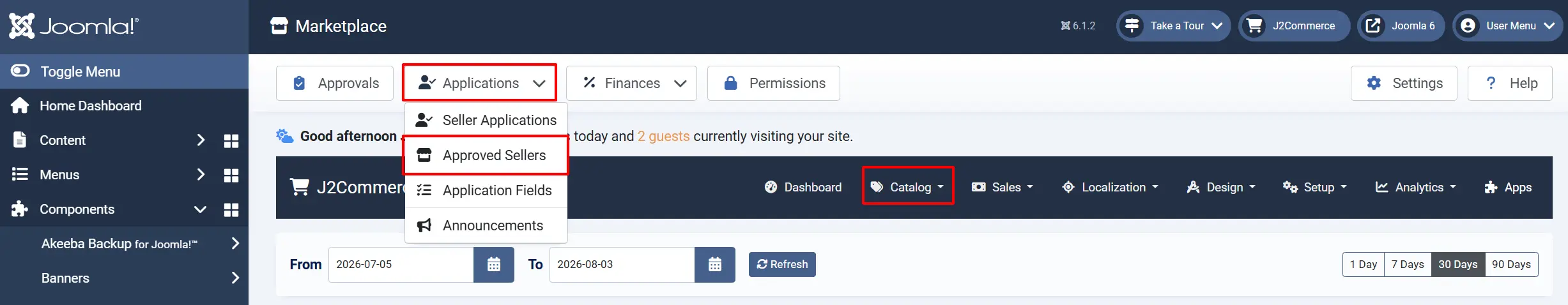The height and width of the screenshot is (305, 1568).
Task: Expand the Finances dropdown
Action: (x=631, y=83)
